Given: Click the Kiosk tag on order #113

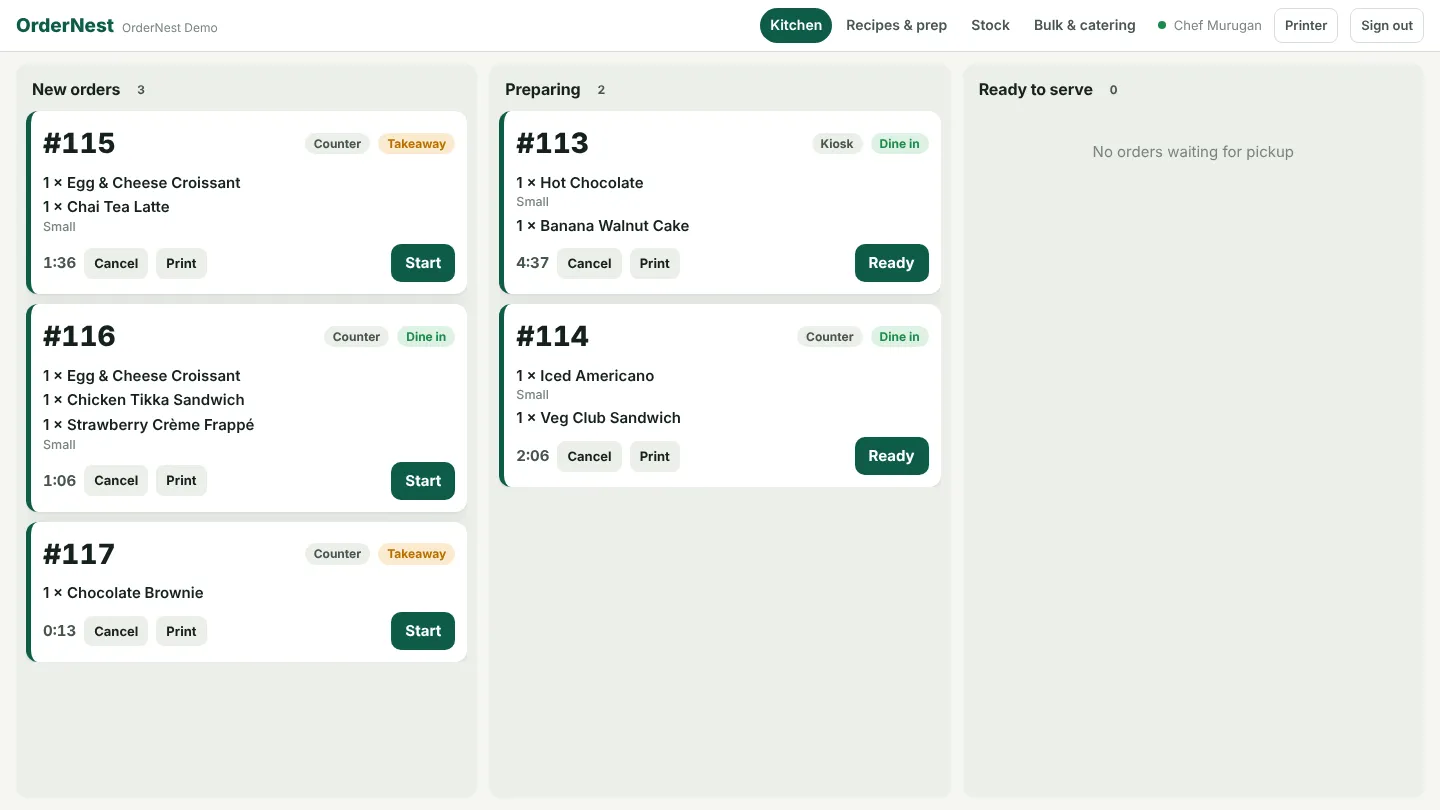Looking at the screenshot, I should tap(837, 144).
